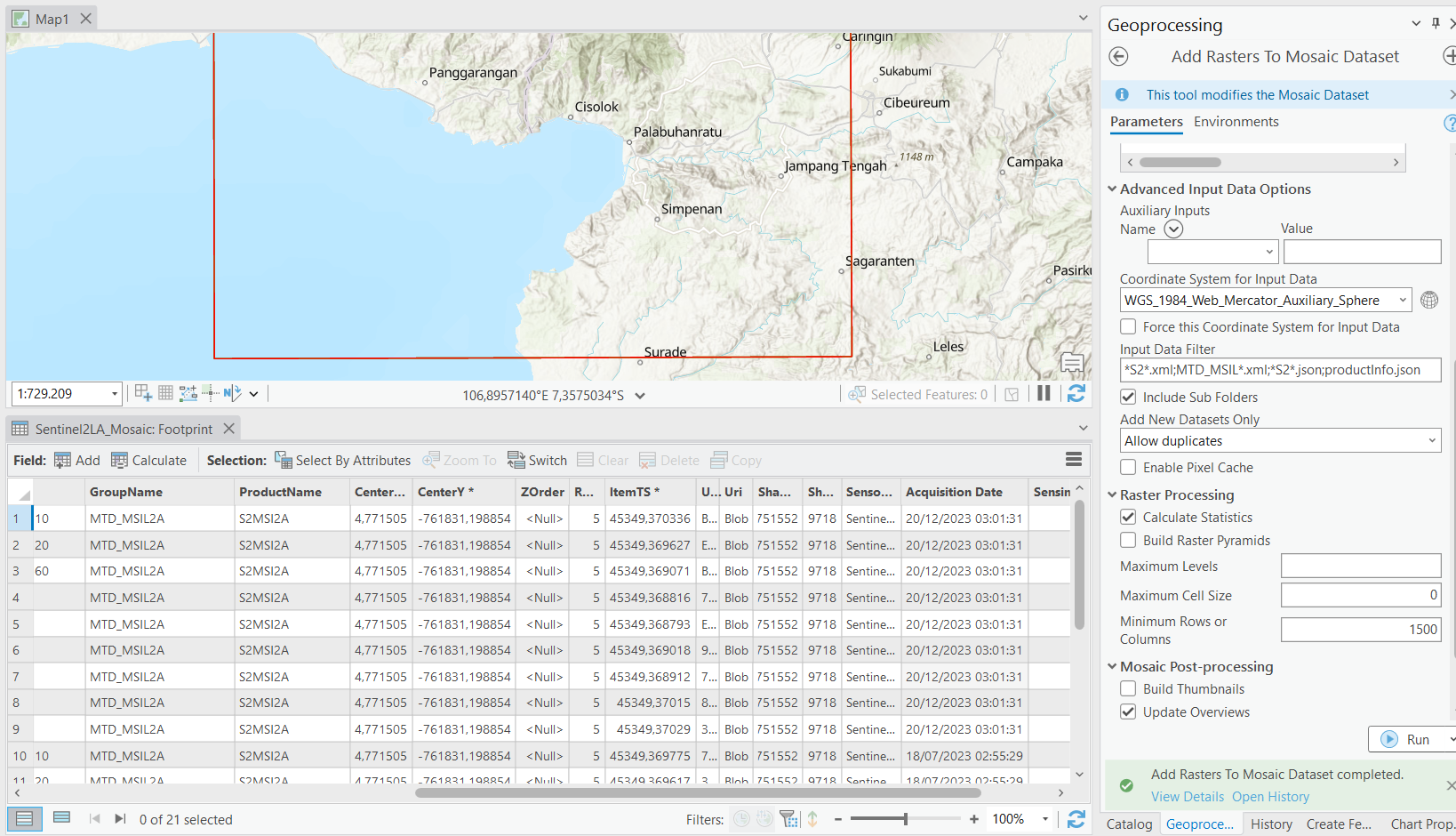This screenshot has width=1456, height=836.
Task: Click Select By Attributes
Action: coord(342,461)
